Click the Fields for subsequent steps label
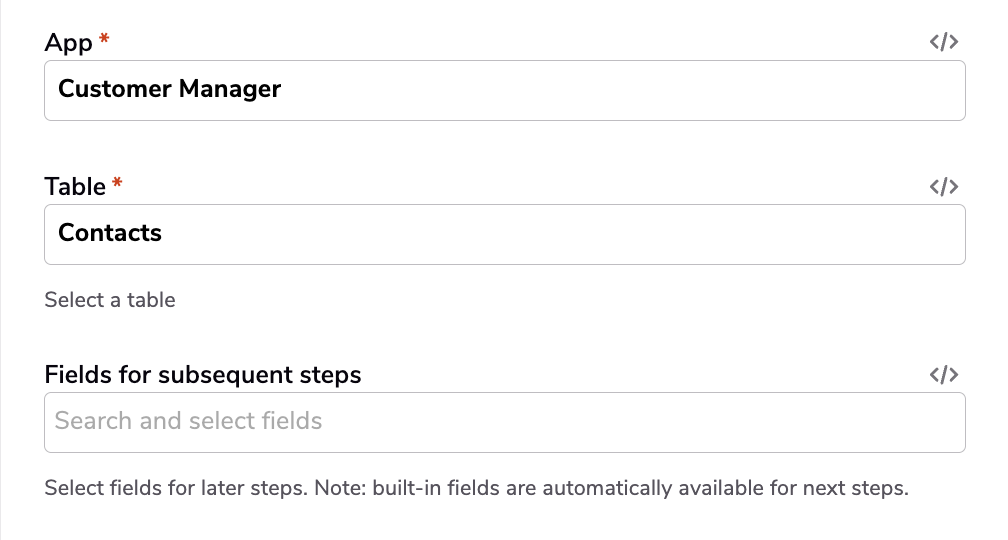 click(202, 375)
